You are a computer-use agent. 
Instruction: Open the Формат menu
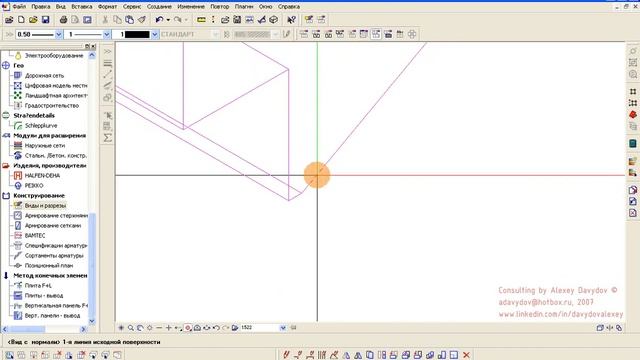tap(107, 7)
